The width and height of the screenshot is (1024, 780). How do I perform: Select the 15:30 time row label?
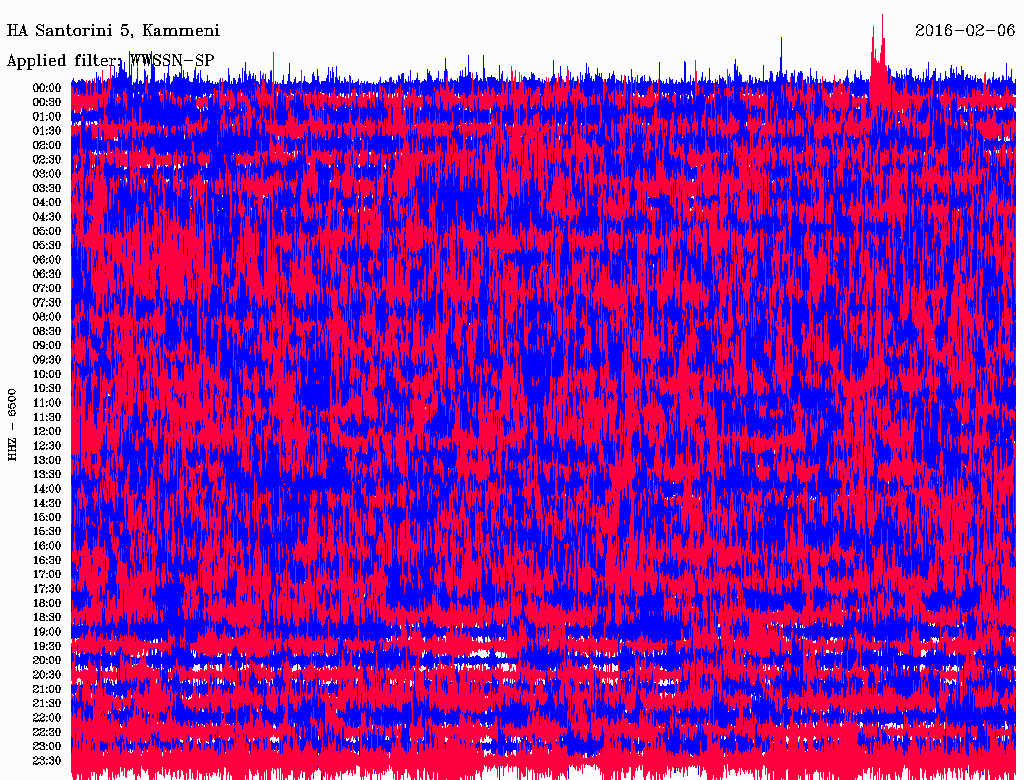[46, 532]
